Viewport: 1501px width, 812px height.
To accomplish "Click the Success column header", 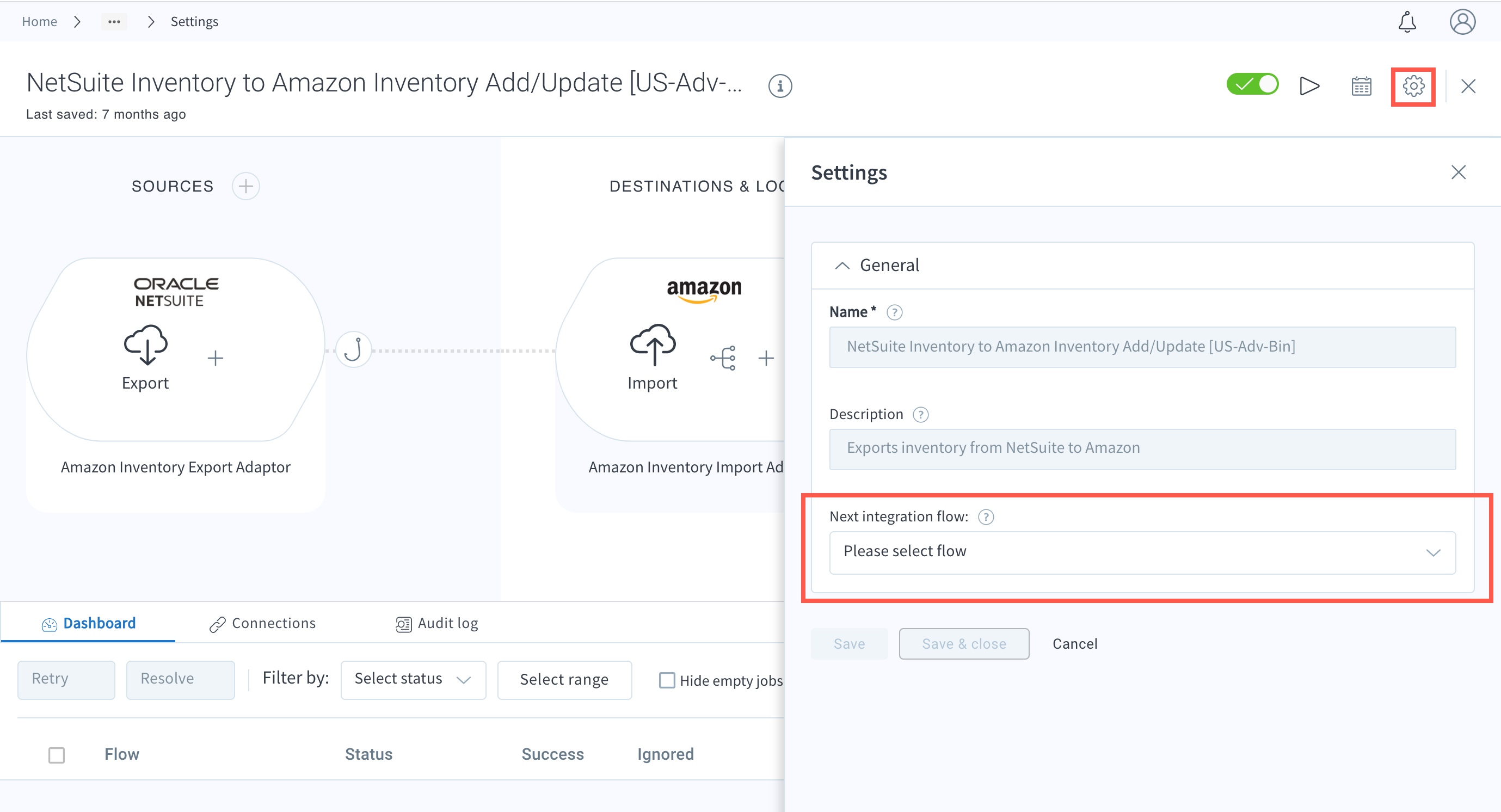I will point(552,754).
